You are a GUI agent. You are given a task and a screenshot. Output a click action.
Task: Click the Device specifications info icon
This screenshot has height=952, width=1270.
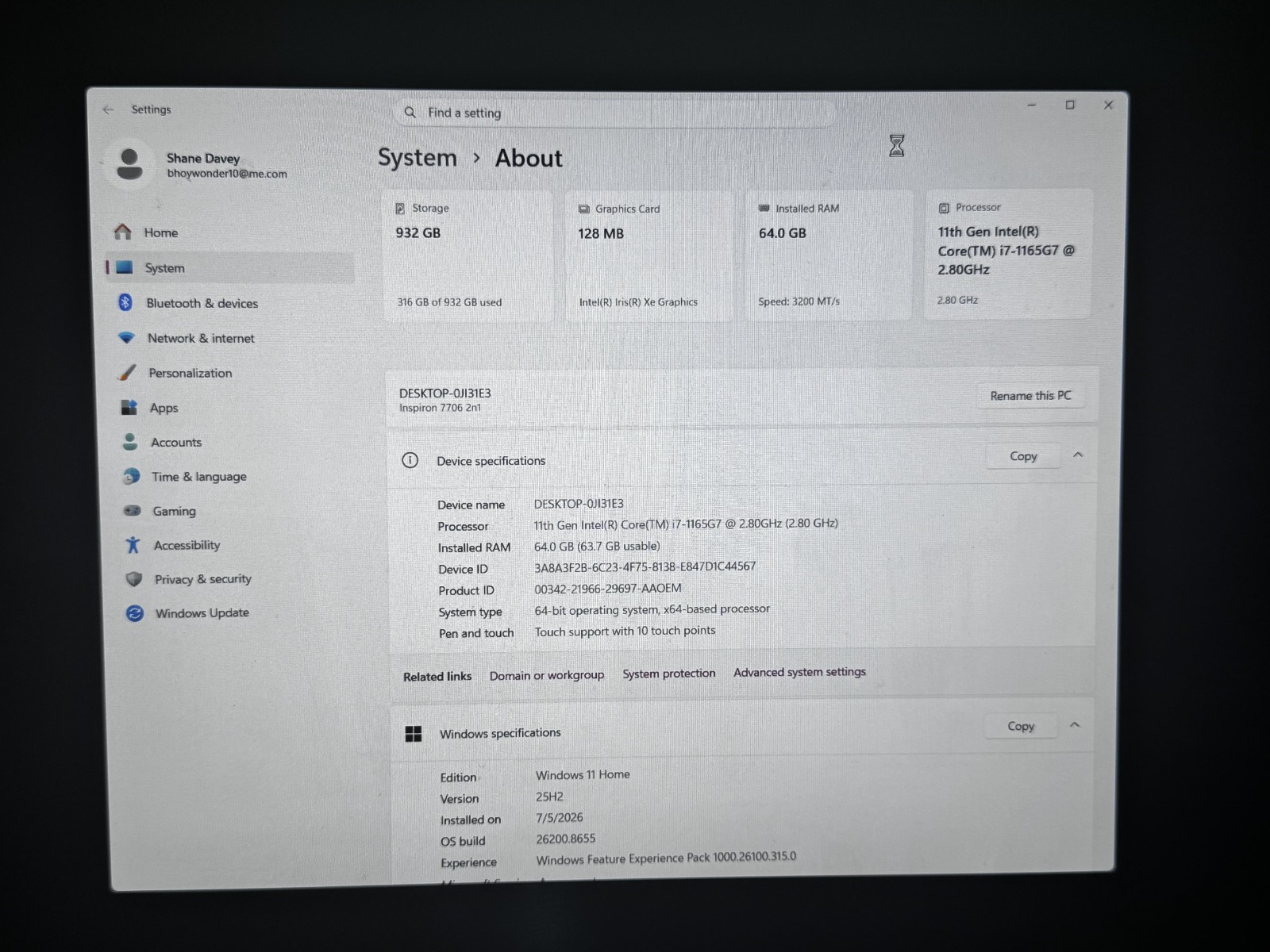[410, 460]
